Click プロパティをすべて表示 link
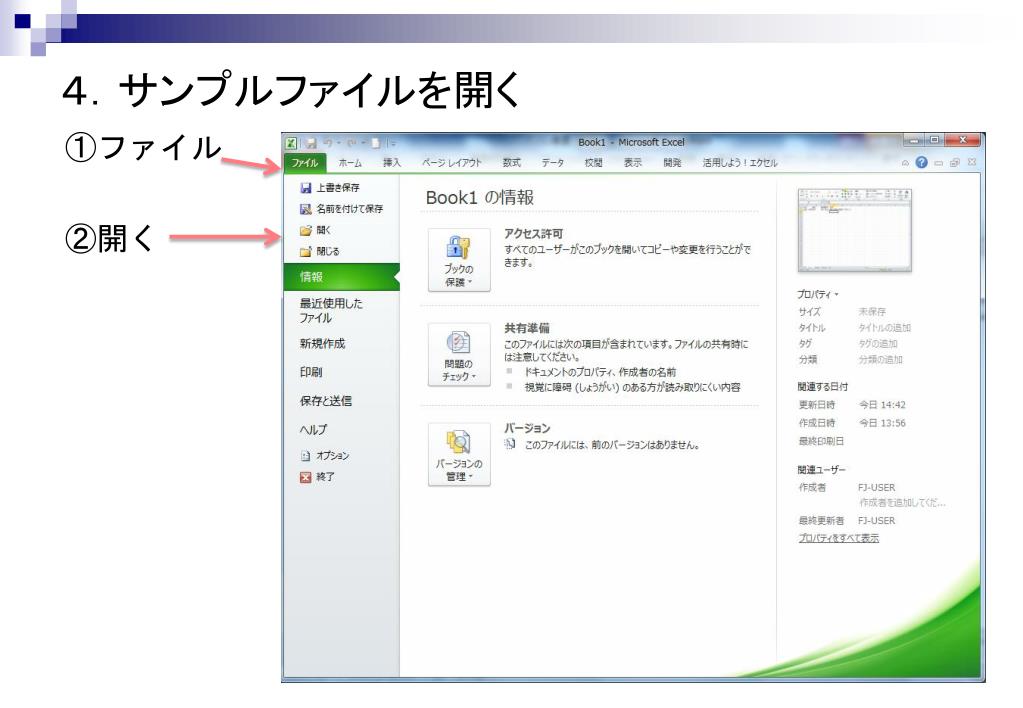 point(838,538)
